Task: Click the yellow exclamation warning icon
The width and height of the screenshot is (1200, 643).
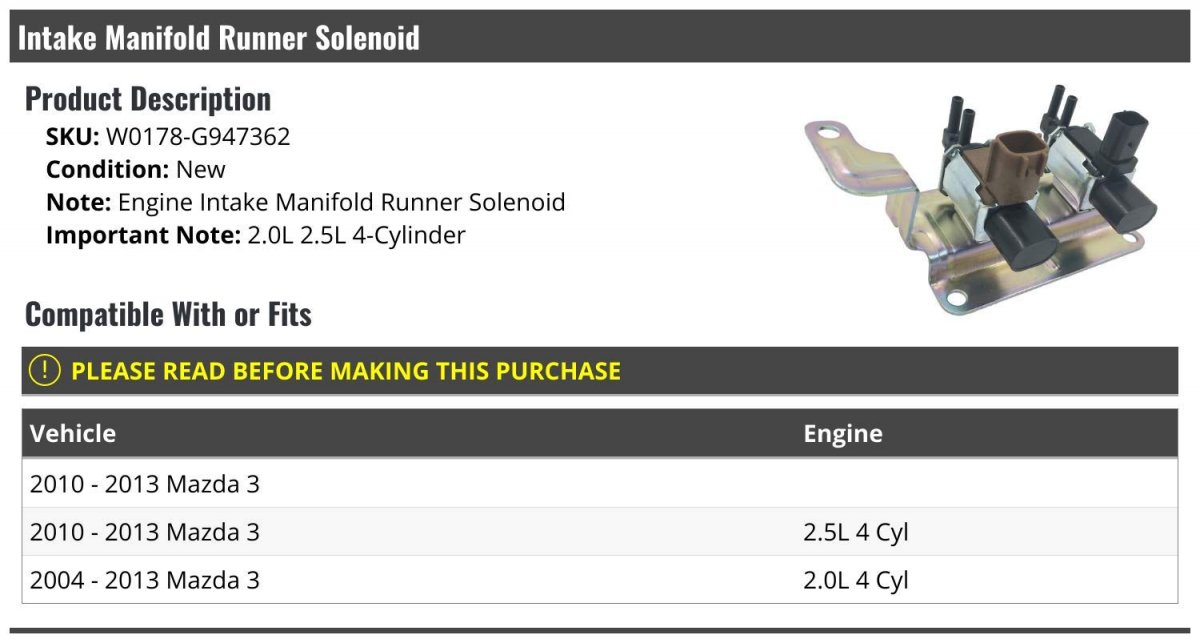Action: pyautogui.click(x=45, y=370)
